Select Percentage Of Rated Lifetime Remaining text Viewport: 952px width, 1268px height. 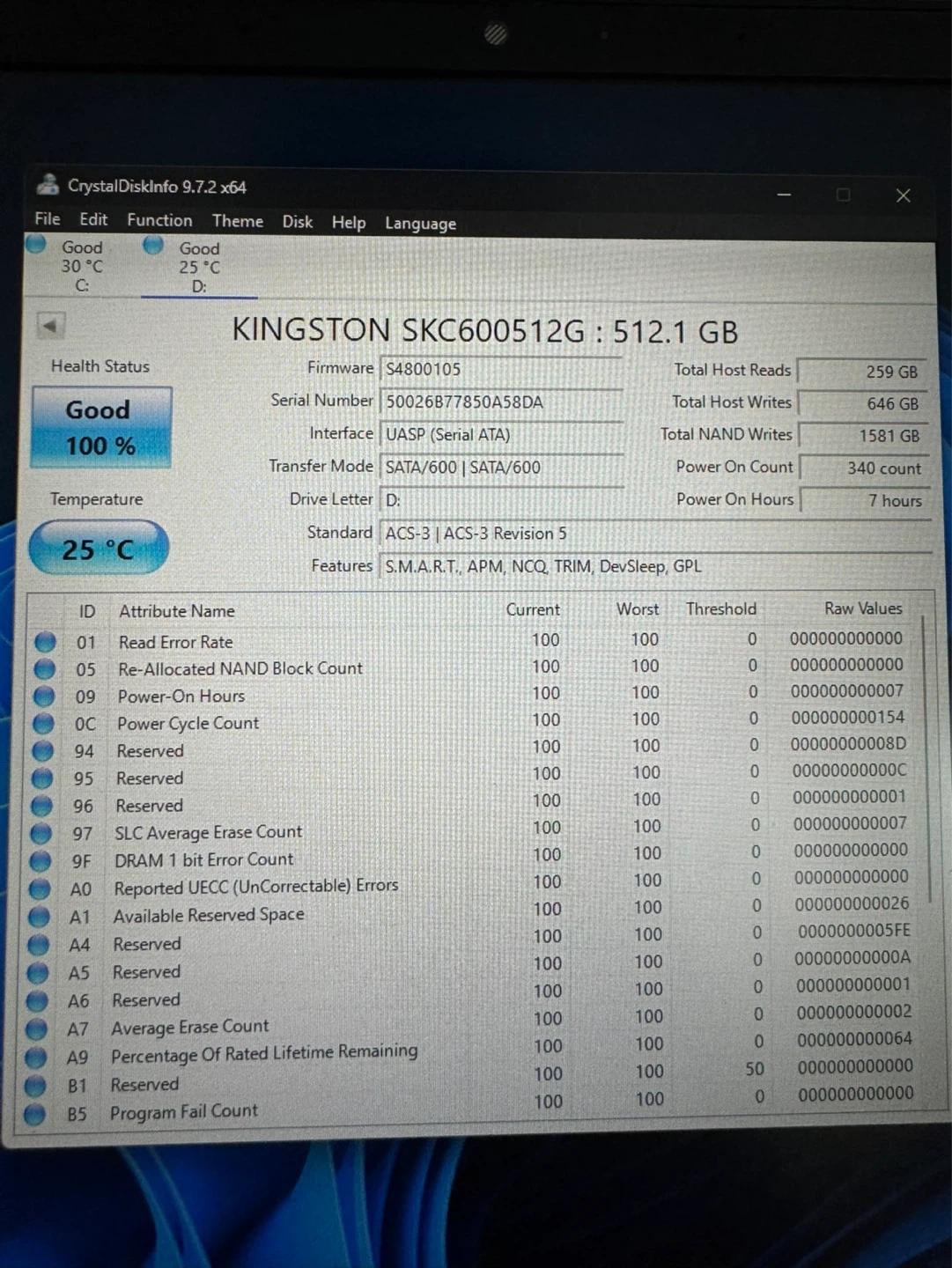point(264,1053)
